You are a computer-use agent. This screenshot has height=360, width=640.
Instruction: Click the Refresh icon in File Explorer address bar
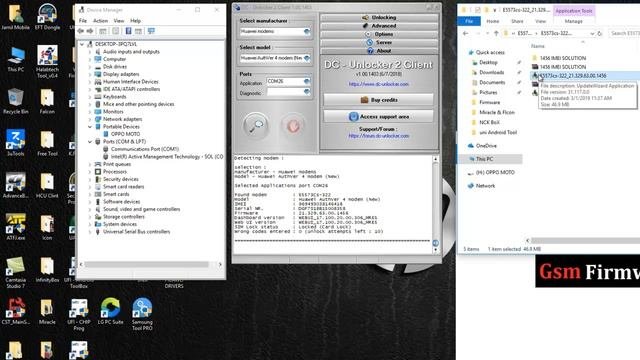coord(600,33)
